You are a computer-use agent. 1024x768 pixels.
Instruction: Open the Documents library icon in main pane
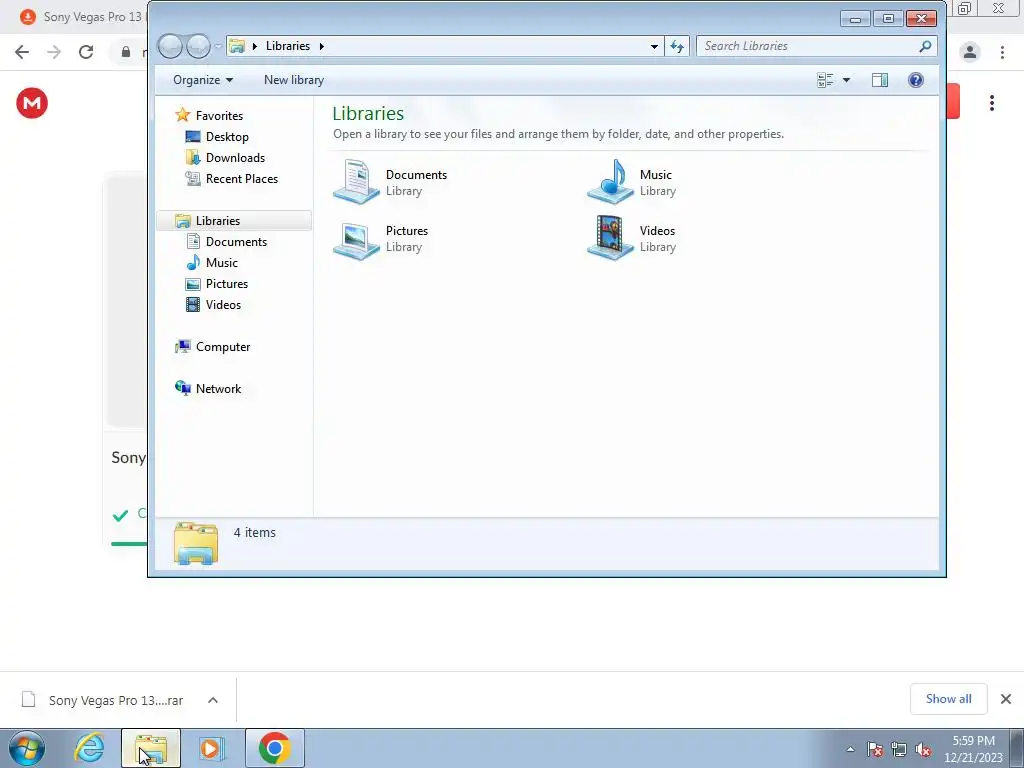pyautogui.click(x=357, y=182)
